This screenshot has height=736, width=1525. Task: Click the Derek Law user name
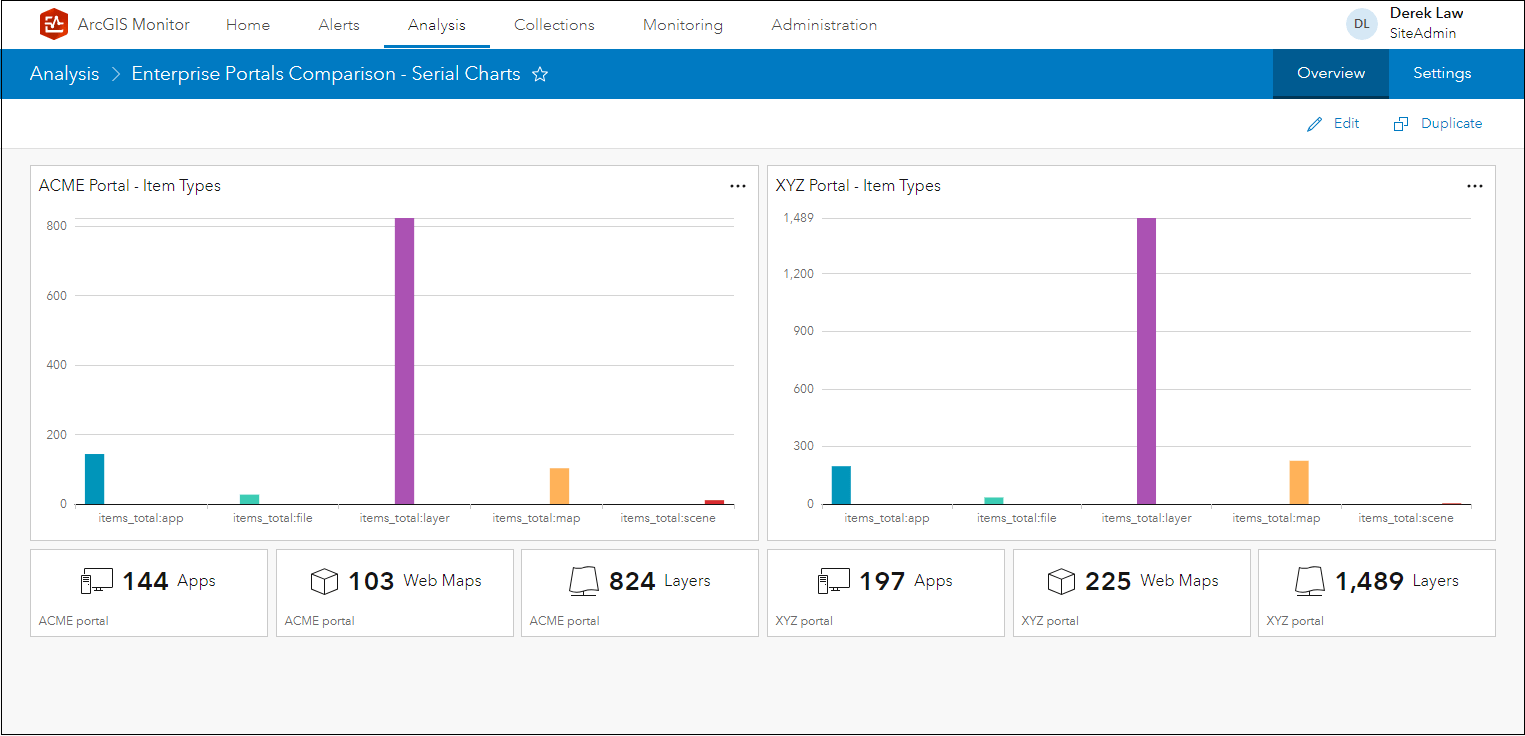[x=1427, y=14]
